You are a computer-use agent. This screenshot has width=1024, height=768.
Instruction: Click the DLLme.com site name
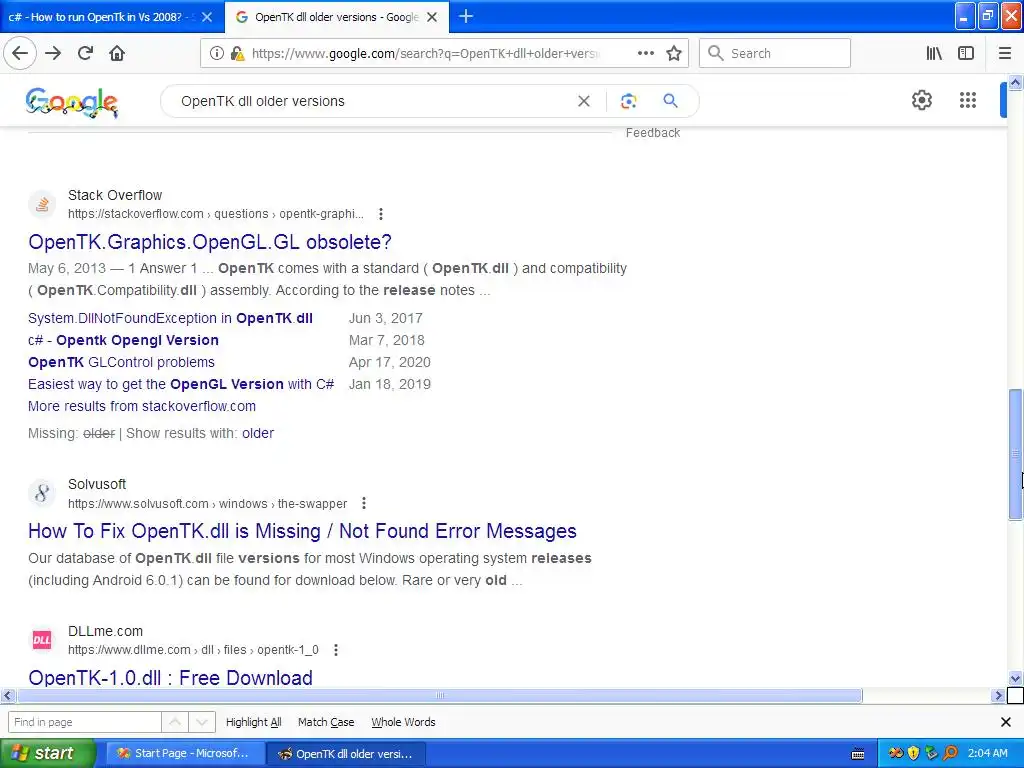[105, 632]
